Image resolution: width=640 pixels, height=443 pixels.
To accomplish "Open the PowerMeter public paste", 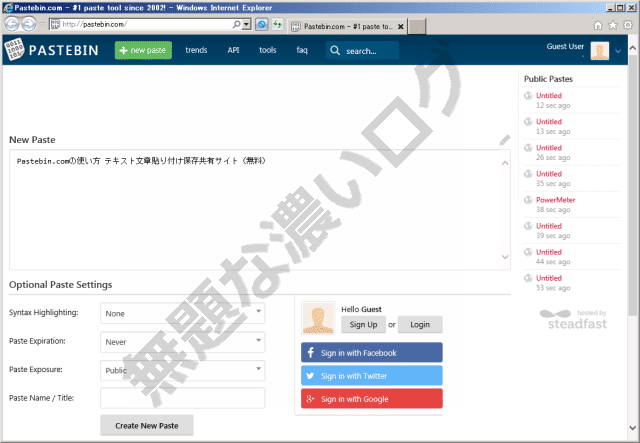I will (x=556, y=200).
